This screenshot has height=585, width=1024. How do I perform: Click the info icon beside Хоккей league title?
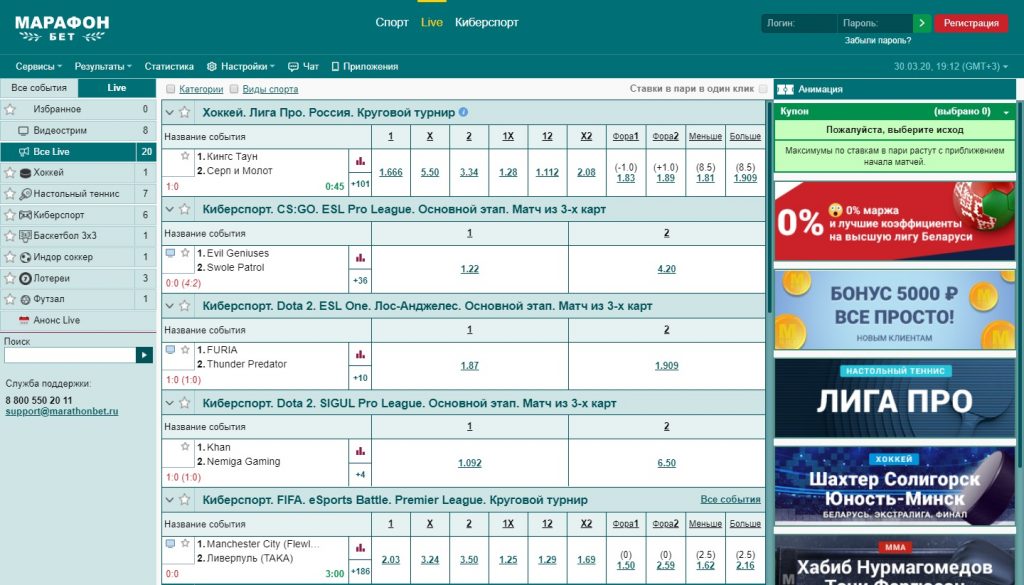click(x=463, y=112)
